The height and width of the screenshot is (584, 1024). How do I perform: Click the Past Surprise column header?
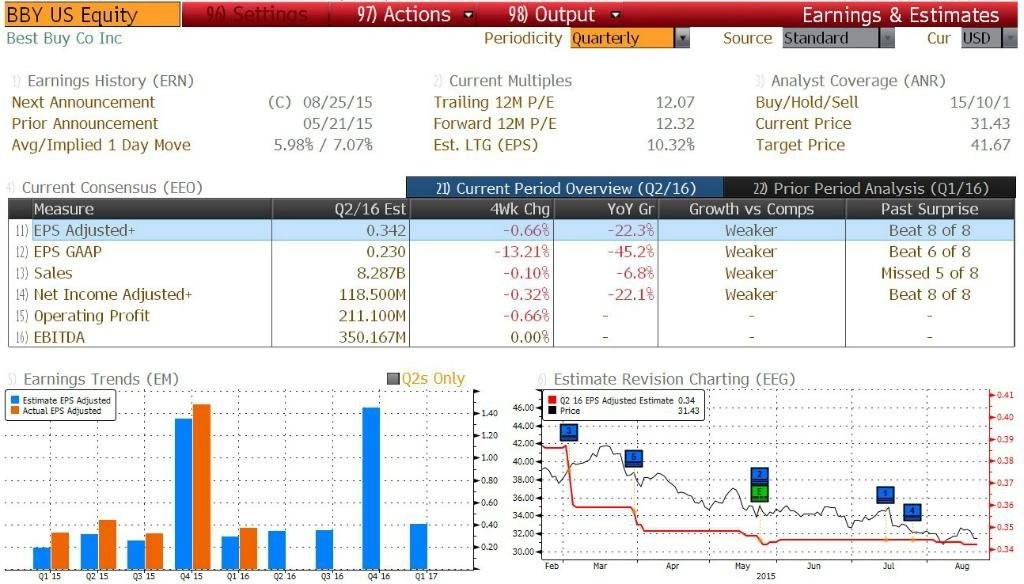pos(929,209)
